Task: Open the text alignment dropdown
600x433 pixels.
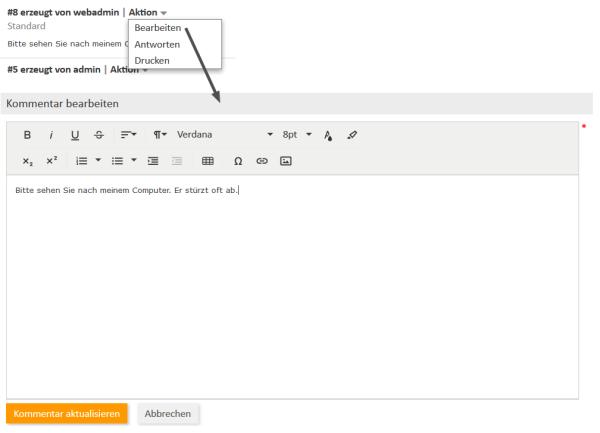Action: [x=128, y=135]
